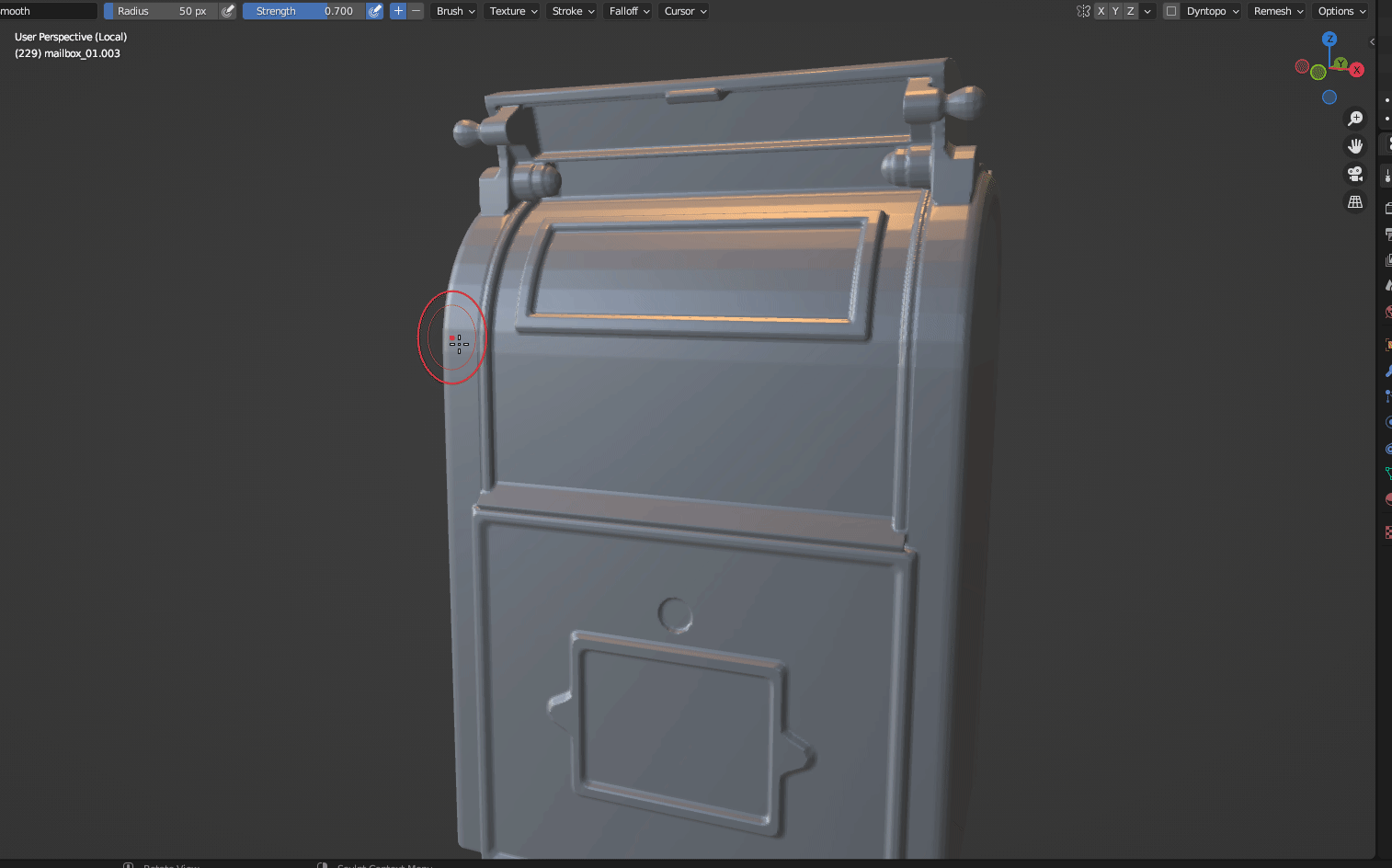This screenshot has height=868, width=1392.
Task: Toggle the camera view icon
Action: 1355,173
